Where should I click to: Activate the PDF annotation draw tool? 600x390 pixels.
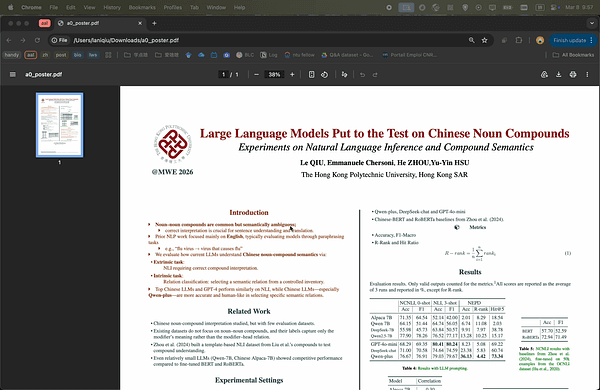coord(344,75)
